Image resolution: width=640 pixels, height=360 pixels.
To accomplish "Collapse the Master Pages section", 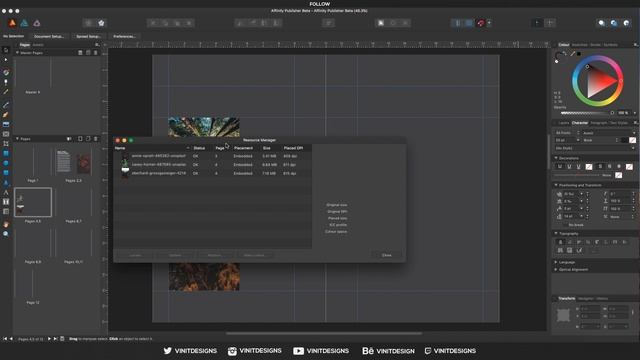I will click(x=17, y=53).
